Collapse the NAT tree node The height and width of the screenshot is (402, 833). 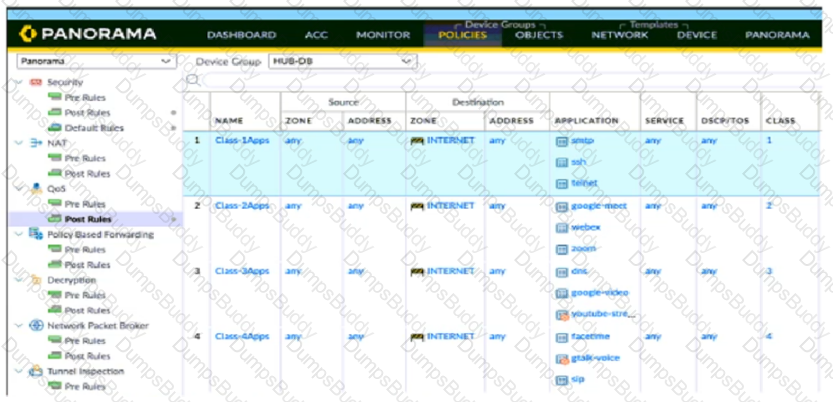pyautogui.click(x=20, y=143)
